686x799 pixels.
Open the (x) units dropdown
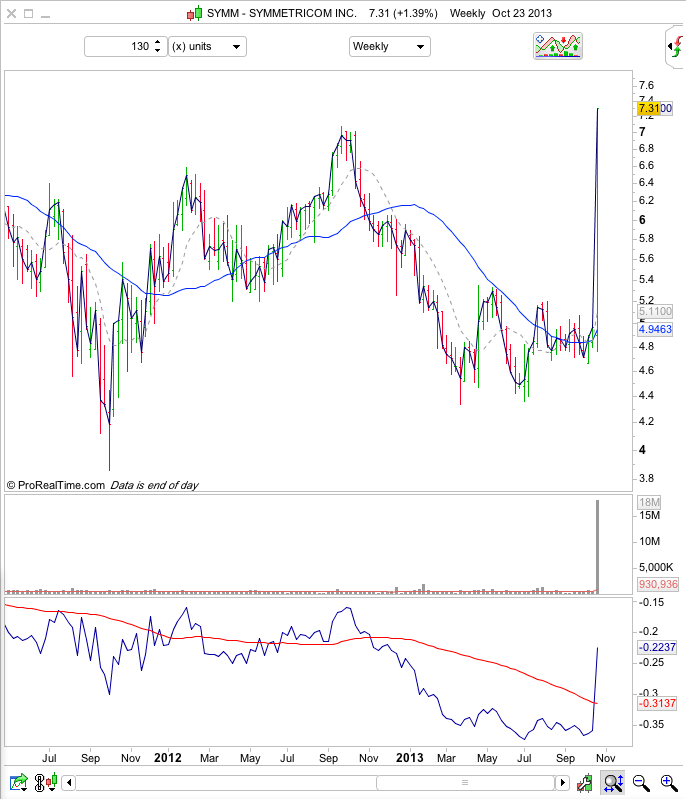(x=207, y=46)
